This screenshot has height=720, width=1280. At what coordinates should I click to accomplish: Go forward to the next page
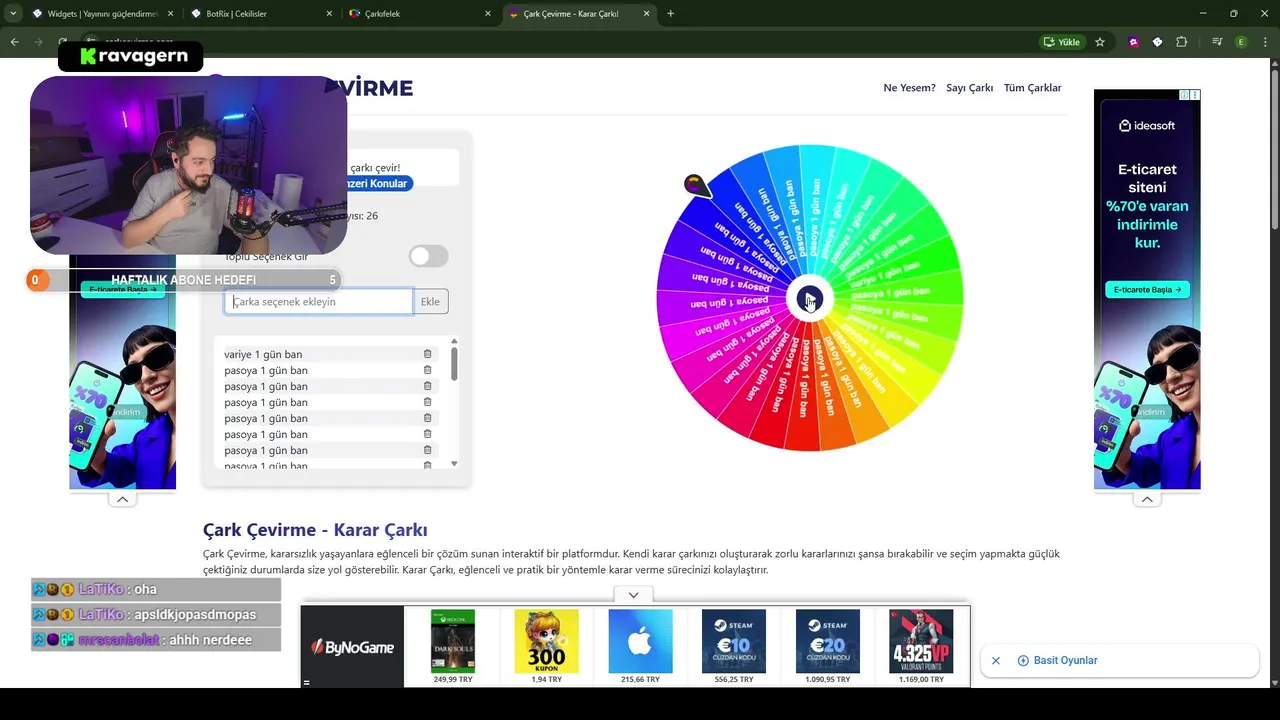pyautogui.click(x=38, y=42)
